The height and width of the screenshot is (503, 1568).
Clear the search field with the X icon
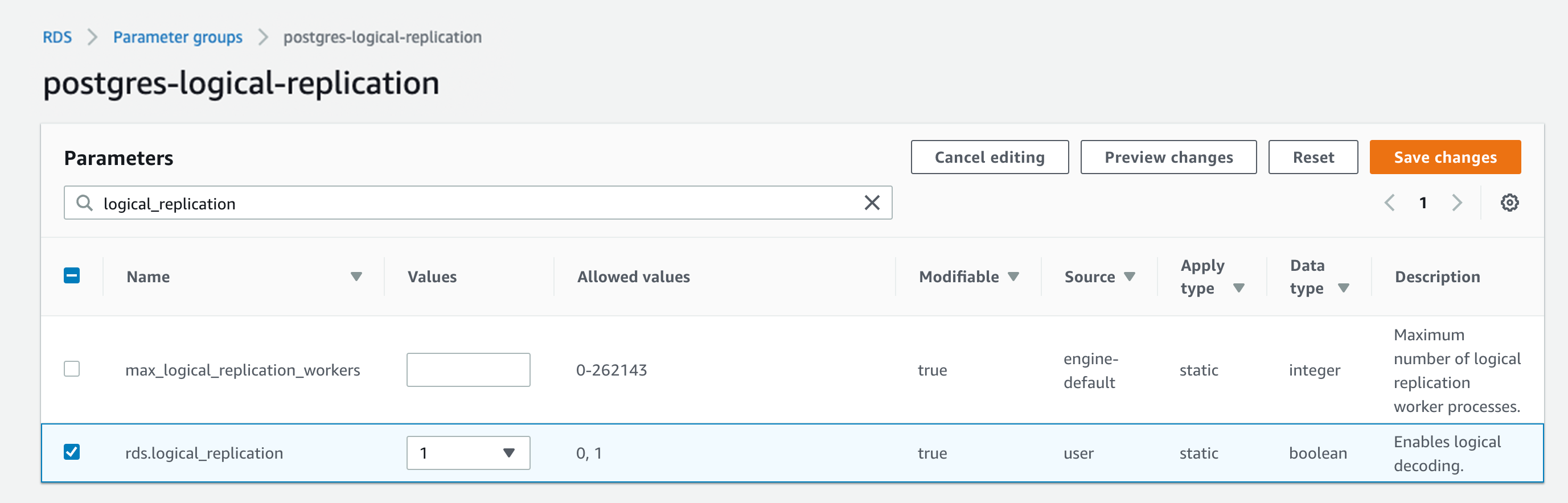coord(872,203)
